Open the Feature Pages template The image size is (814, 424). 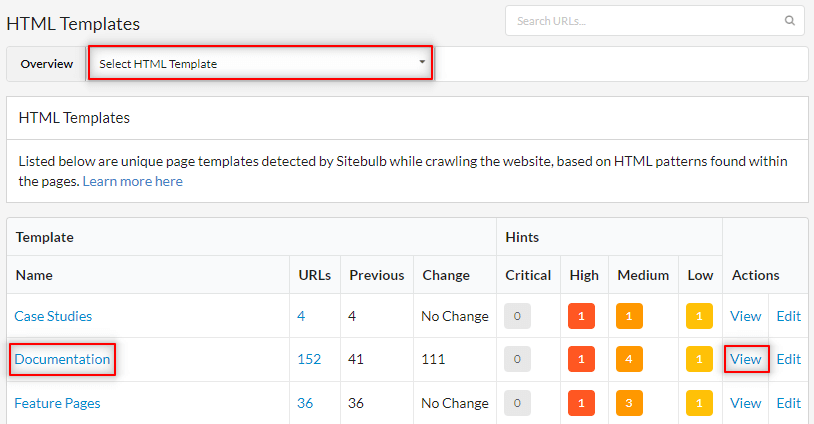[x=57, y=403]
